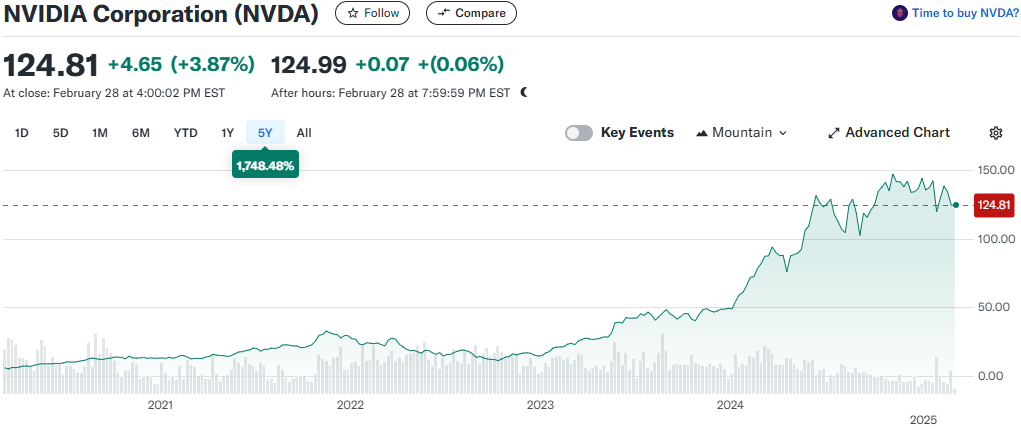
Task: Click the 2024 x-axis label
Action: pos(729,405)
